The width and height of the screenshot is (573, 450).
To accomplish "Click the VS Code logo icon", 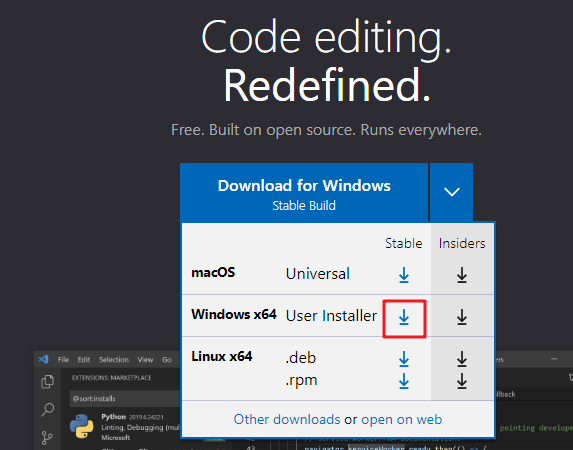I will pyautogui.click(x=43, y=359).
